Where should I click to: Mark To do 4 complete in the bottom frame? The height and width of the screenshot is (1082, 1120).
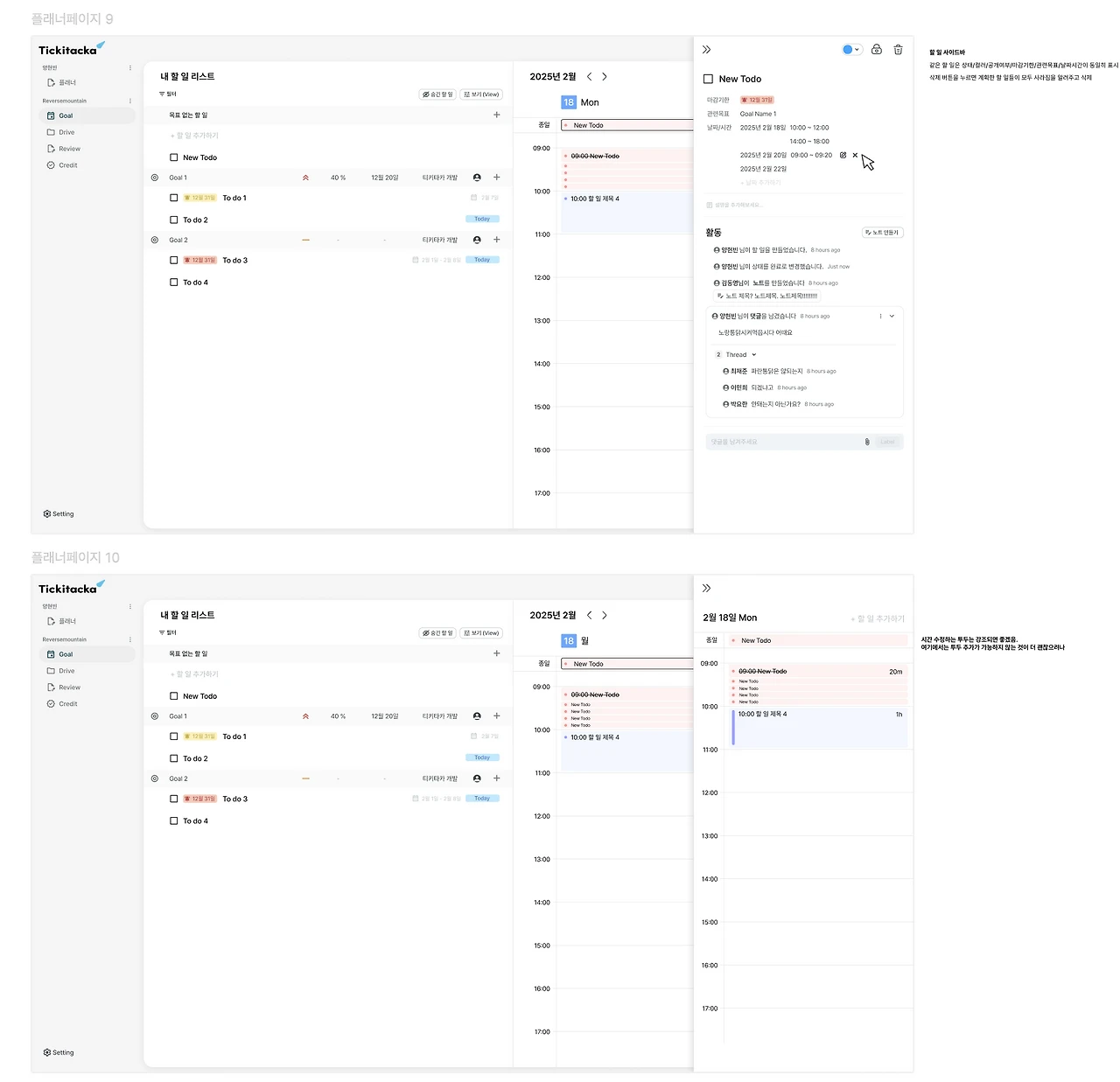point(174,821)
